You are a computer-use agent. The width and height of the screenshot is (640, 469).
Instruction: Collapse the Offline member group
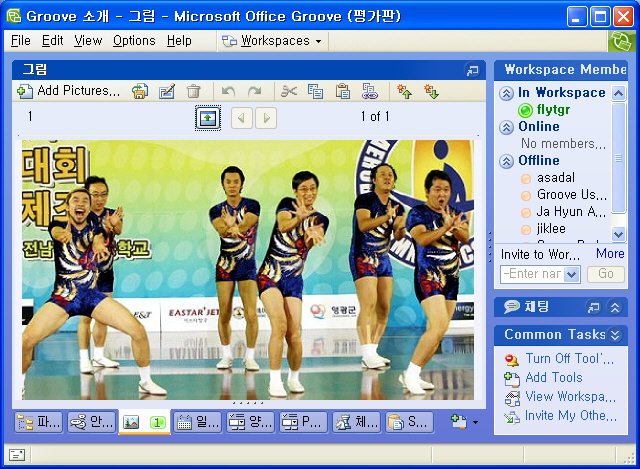coord(507,161)
